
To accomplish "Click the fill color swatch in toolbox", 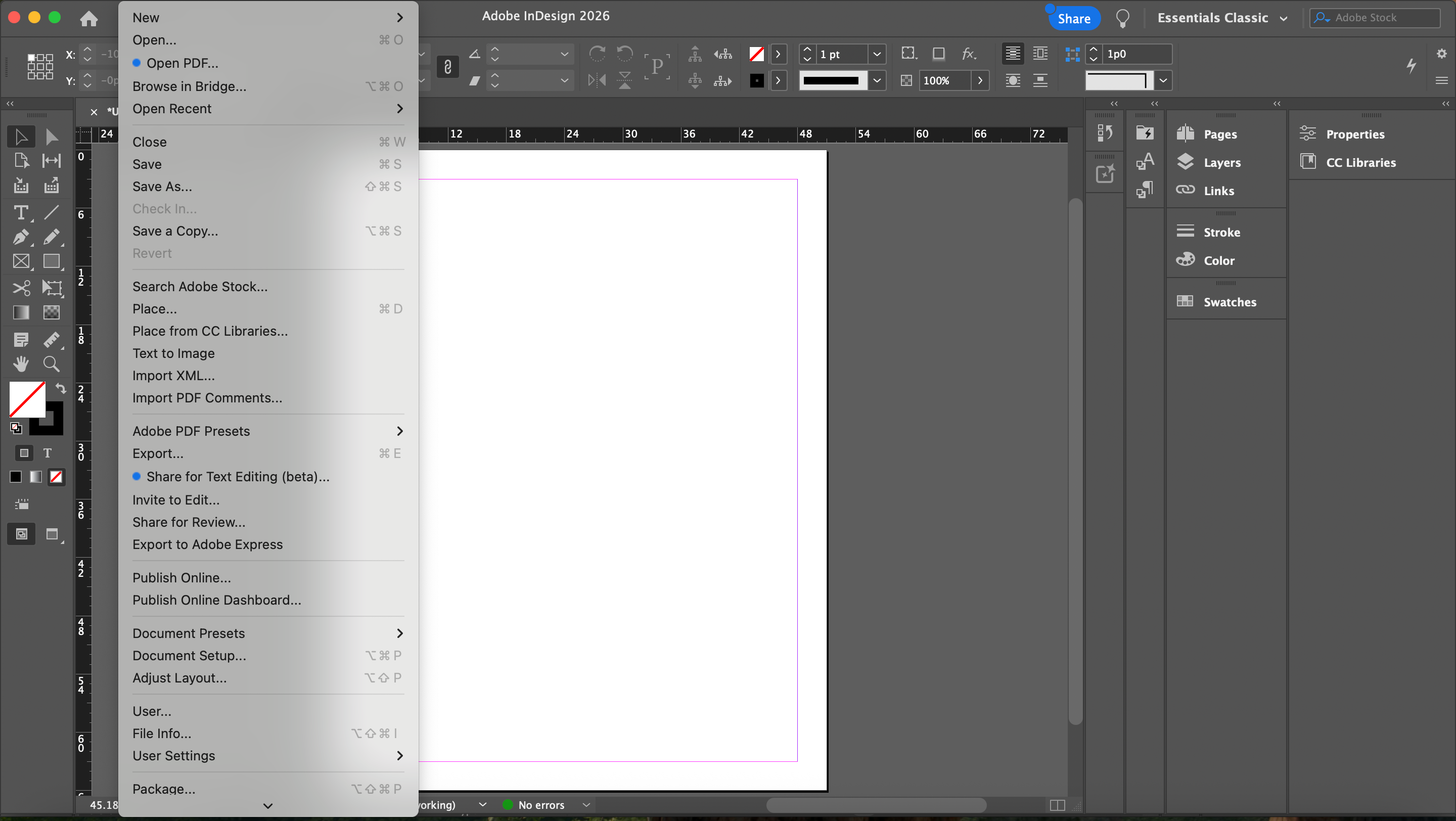I will coord(27,399).
